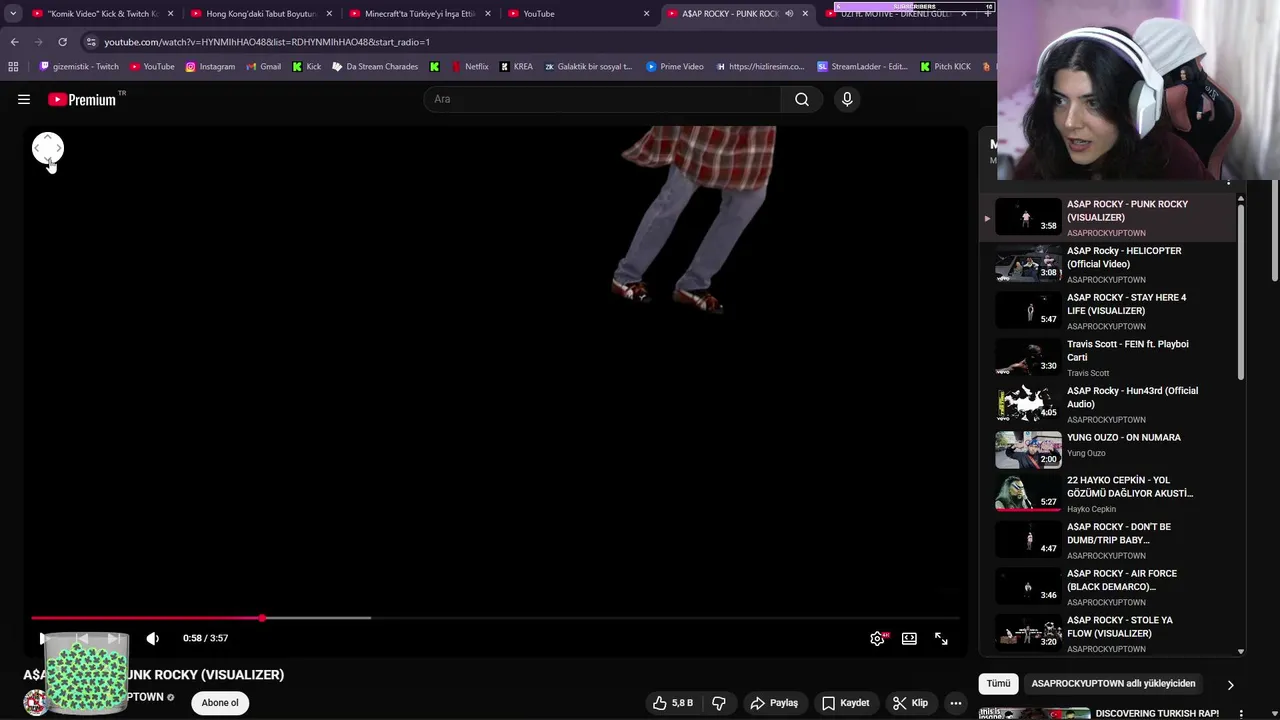Viewport: 1280px width, 720px height.
Task: Dislike the video with thumbs down
Action: point(718,703)
